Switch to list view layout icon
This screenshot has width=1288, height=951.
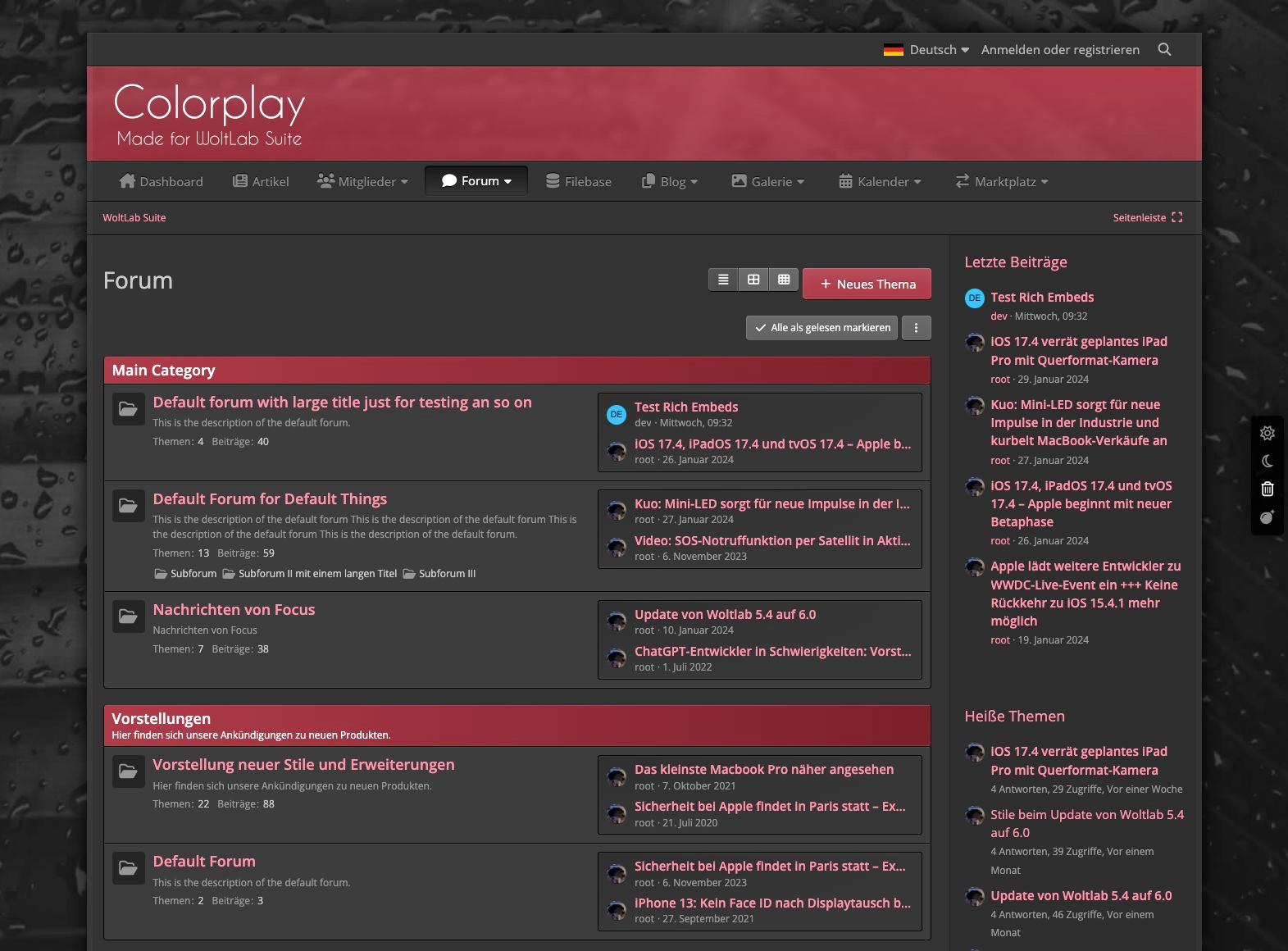pos(723,280)
